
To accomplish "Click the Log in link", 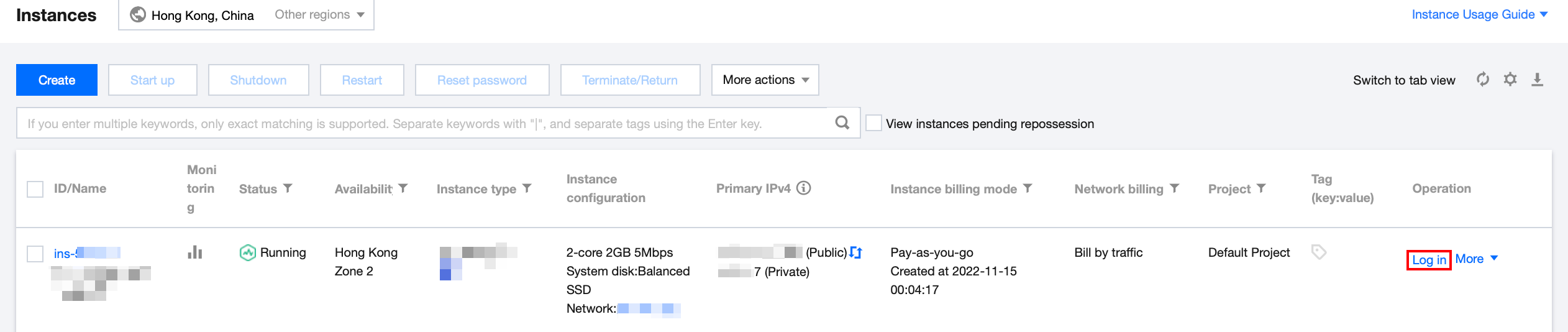I will (1429, 260).
